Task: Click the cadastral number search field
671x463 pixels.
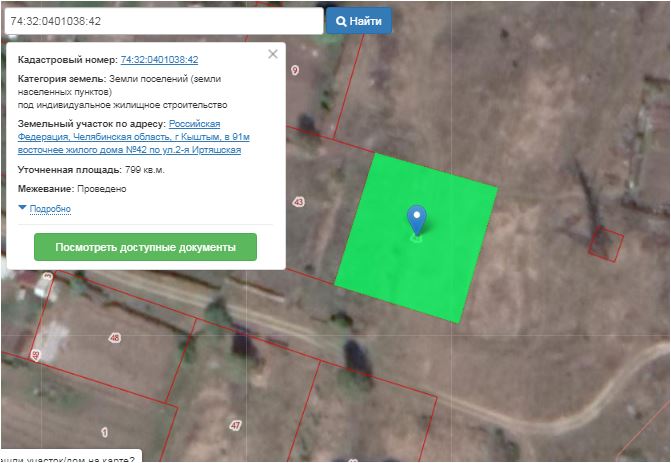Action: click(162, 21)
